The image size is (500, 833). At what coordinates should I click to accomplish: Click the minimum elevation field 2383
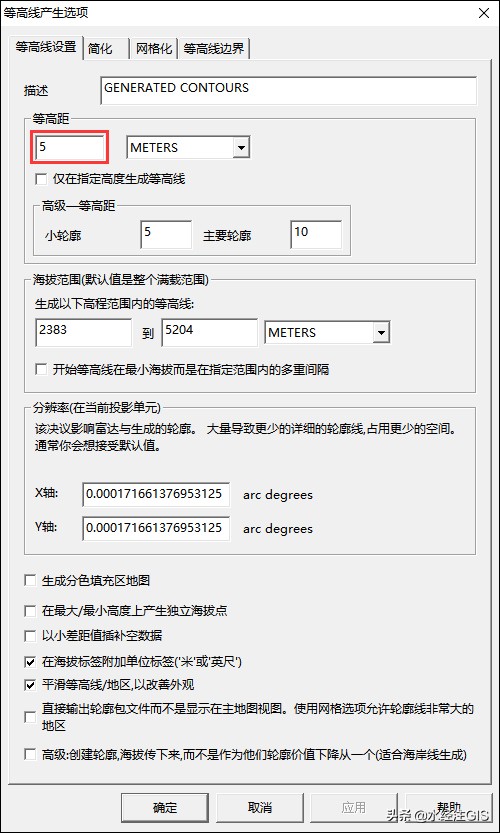click(83, 333)
